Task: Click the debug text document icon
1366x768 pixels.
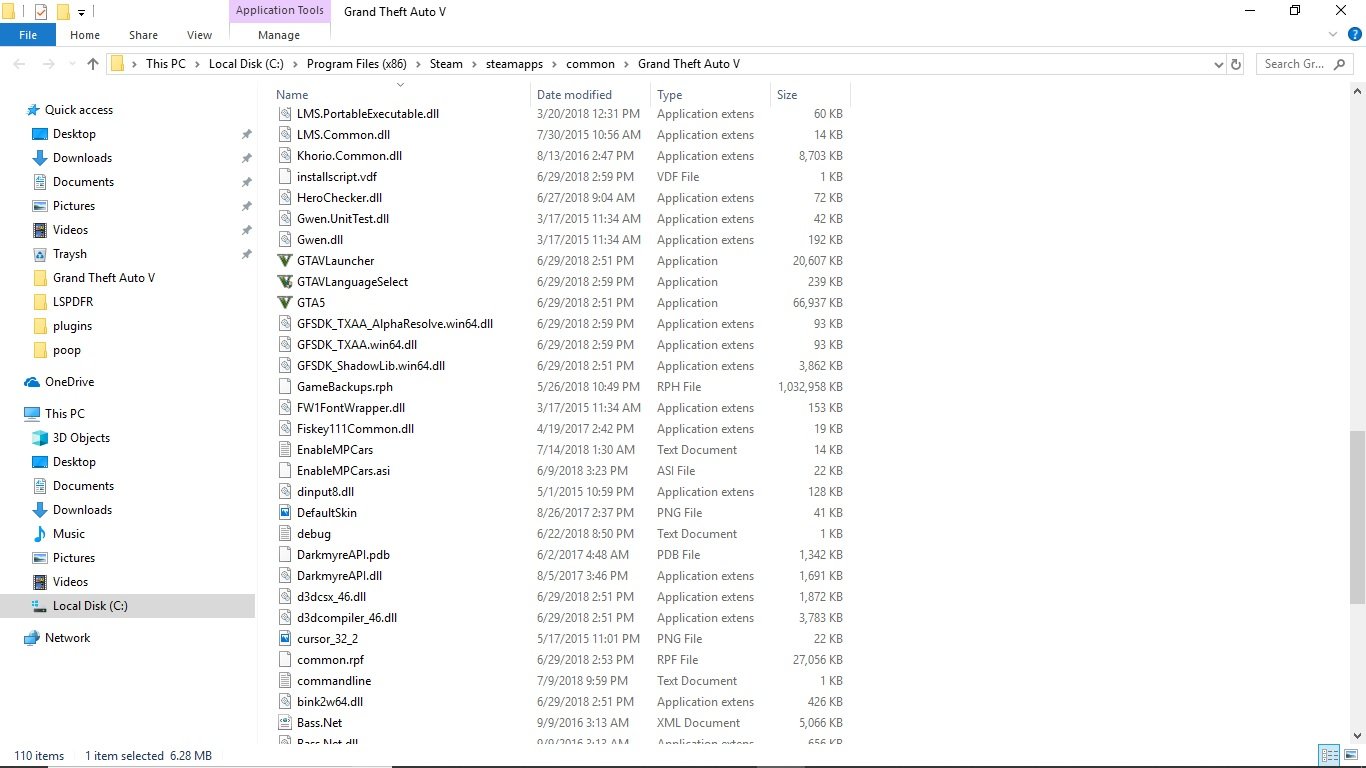Action: coord(285,534)
